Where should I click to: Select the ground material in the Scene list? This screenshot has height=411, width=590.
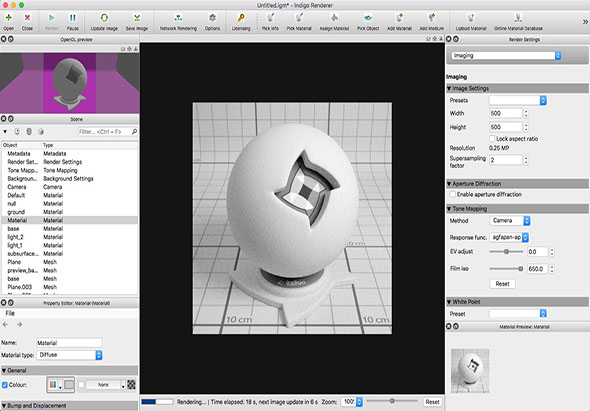point(70,212)
